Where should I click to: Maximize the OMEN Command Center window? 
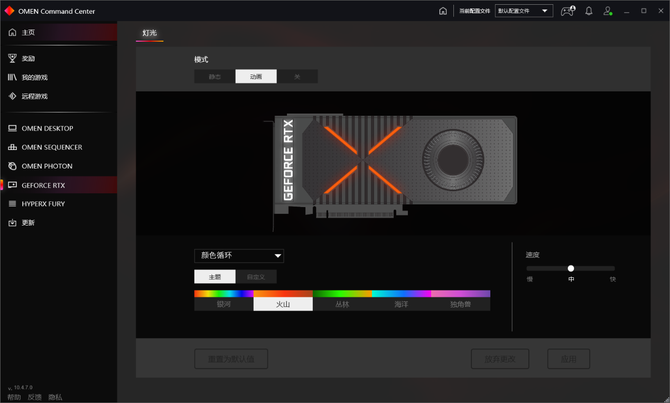644,11
